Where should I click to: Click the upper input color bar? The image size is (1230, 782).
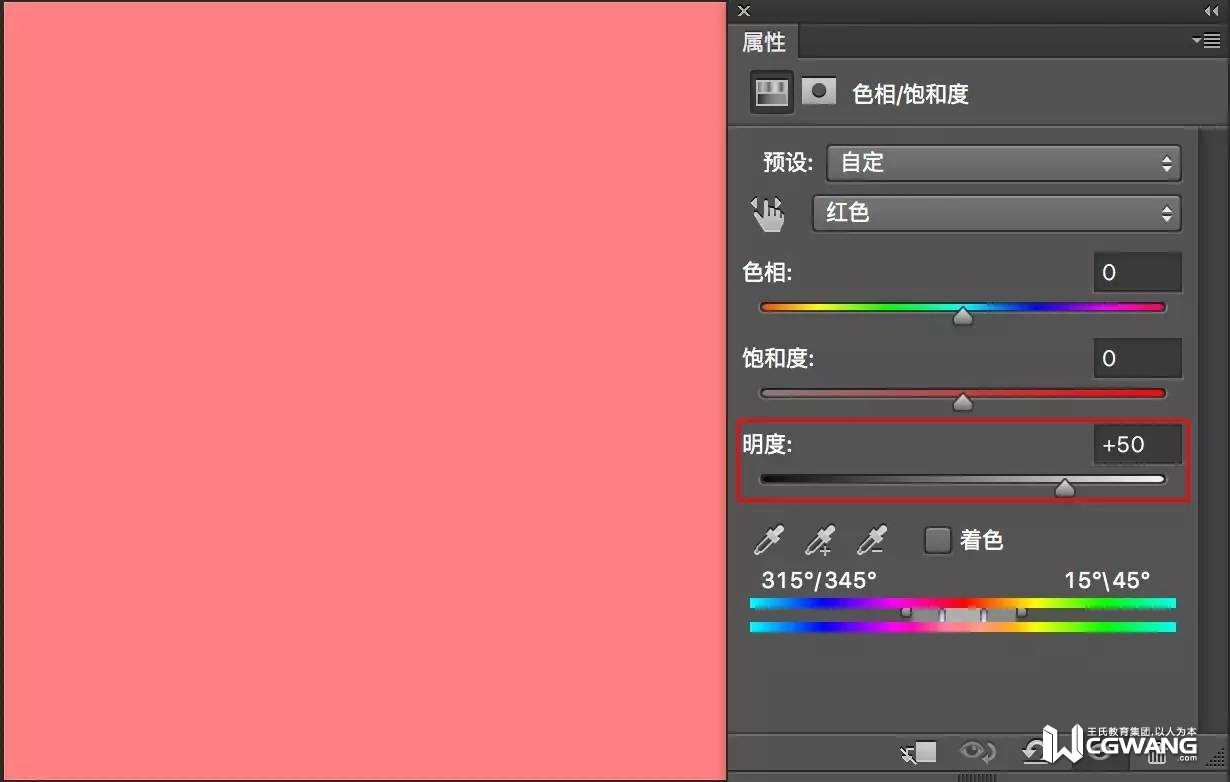962,603
